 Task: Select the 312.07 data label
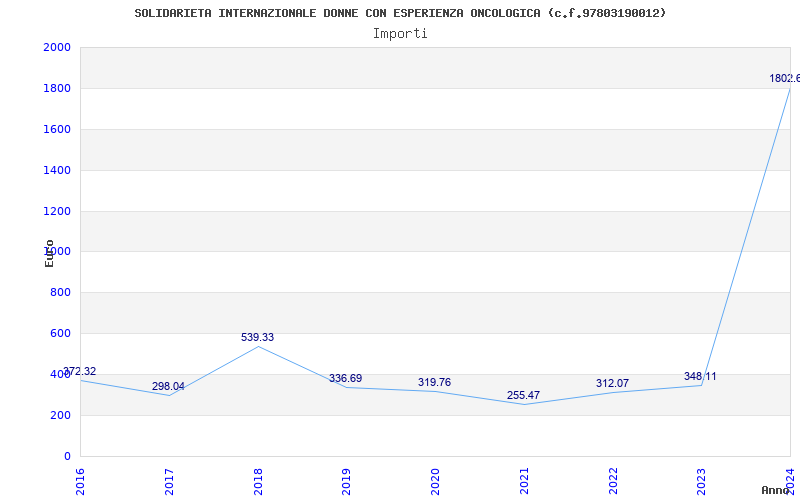point(612,383)
